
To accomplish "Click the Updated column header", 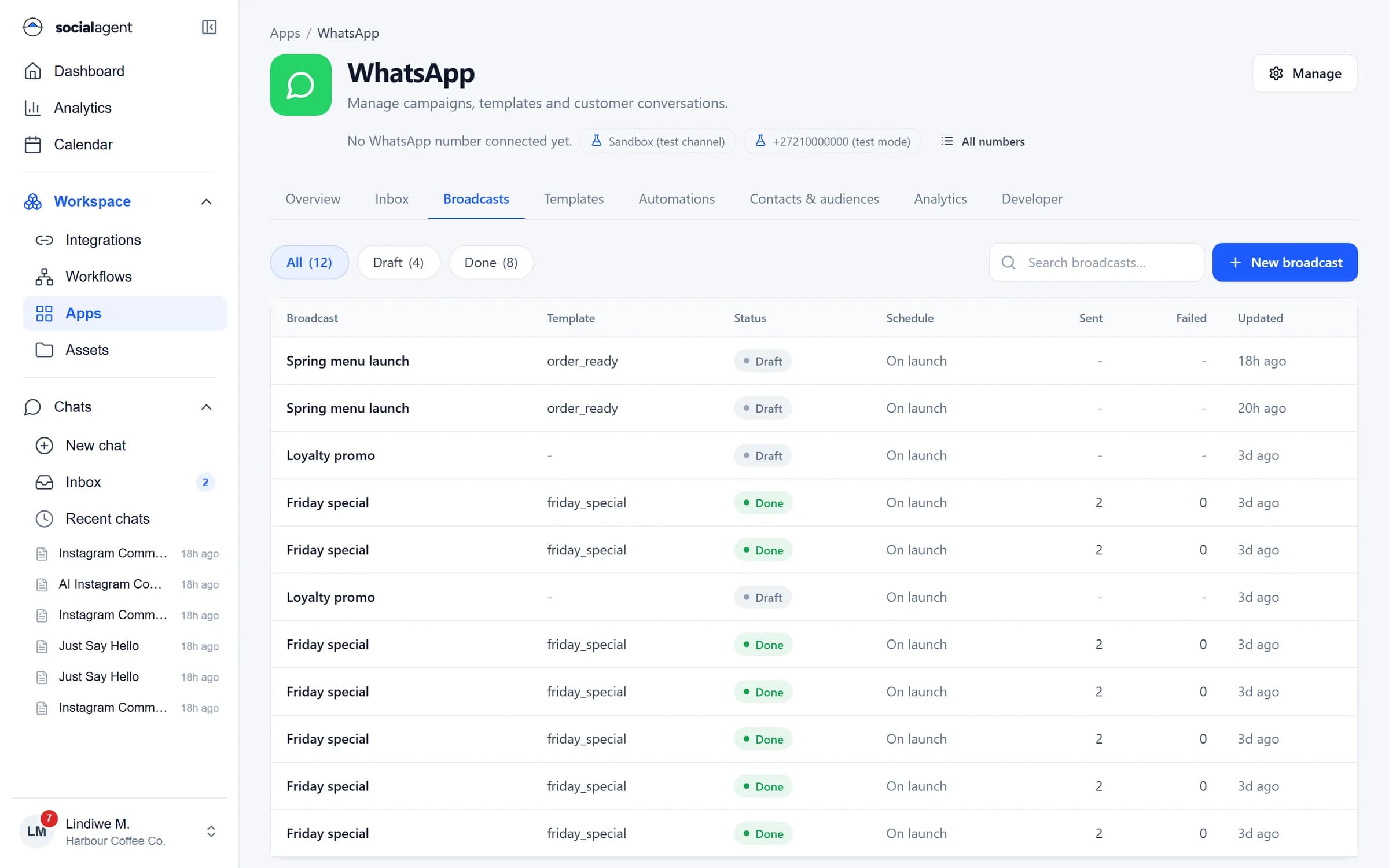I will point(1261,318).
